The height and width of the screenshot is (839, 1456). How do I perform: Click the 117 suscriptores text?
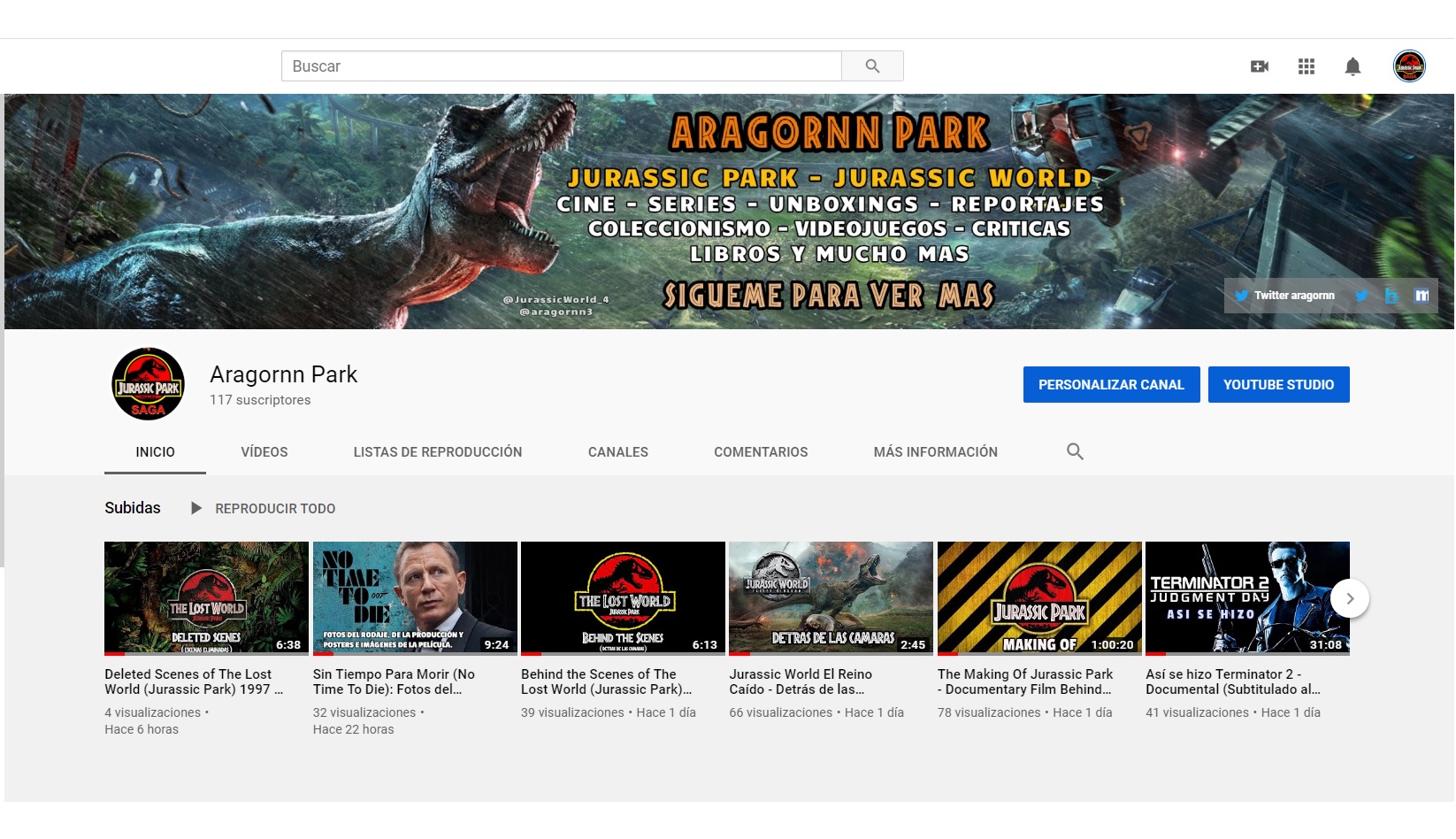(260, 400)
